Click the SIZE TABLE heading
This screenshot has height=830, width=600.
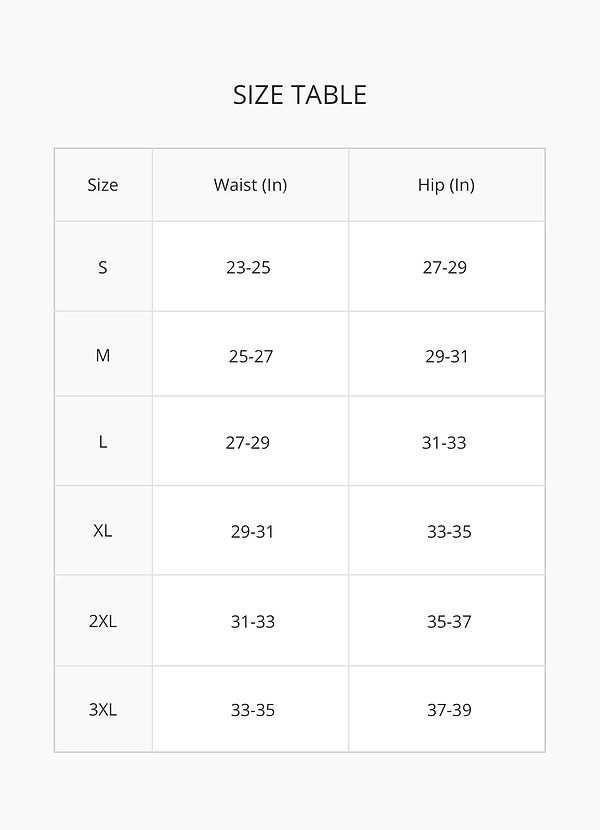tap(300, 95)
